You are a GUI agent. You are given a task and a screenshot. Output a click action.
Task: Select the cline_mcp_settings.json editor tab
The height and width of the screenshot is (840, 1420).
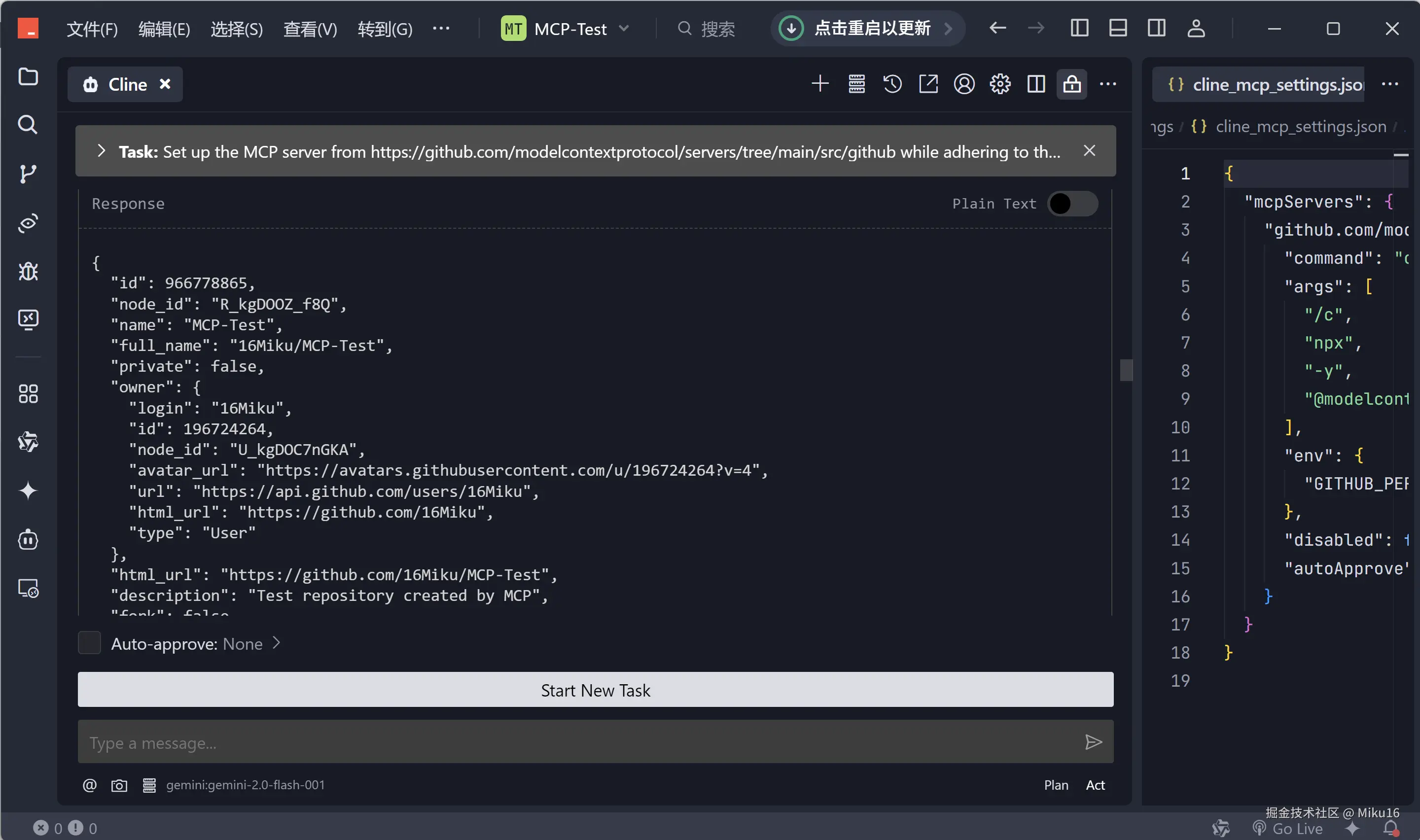click(1258, 84)
